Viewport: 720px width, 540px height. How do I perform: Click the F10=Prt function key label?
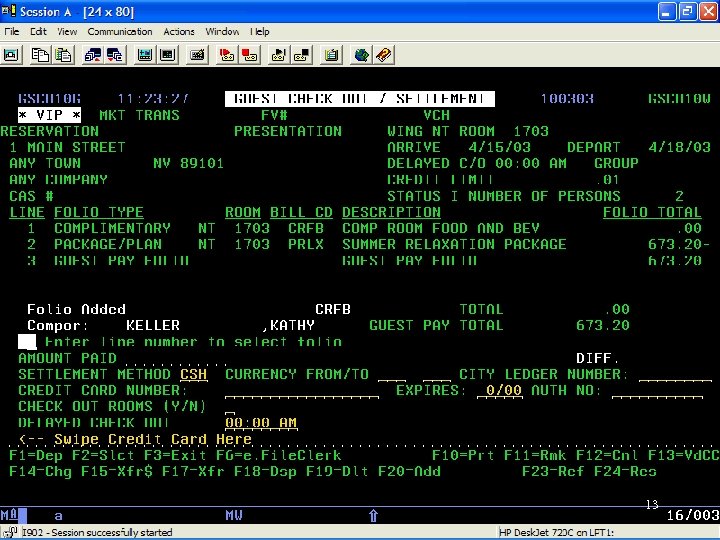coord(463,456)
